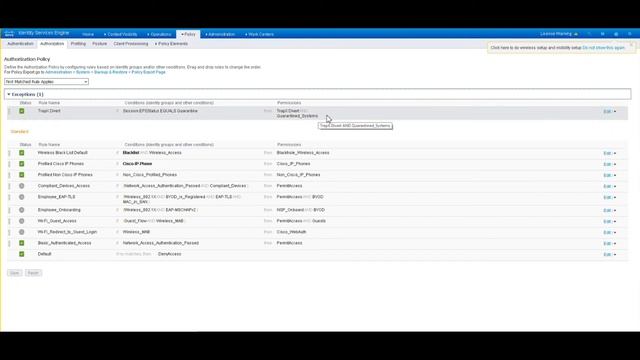Click drag handle of Employee_Onboarding row
640x360 pixels.
tap(9, 210)
